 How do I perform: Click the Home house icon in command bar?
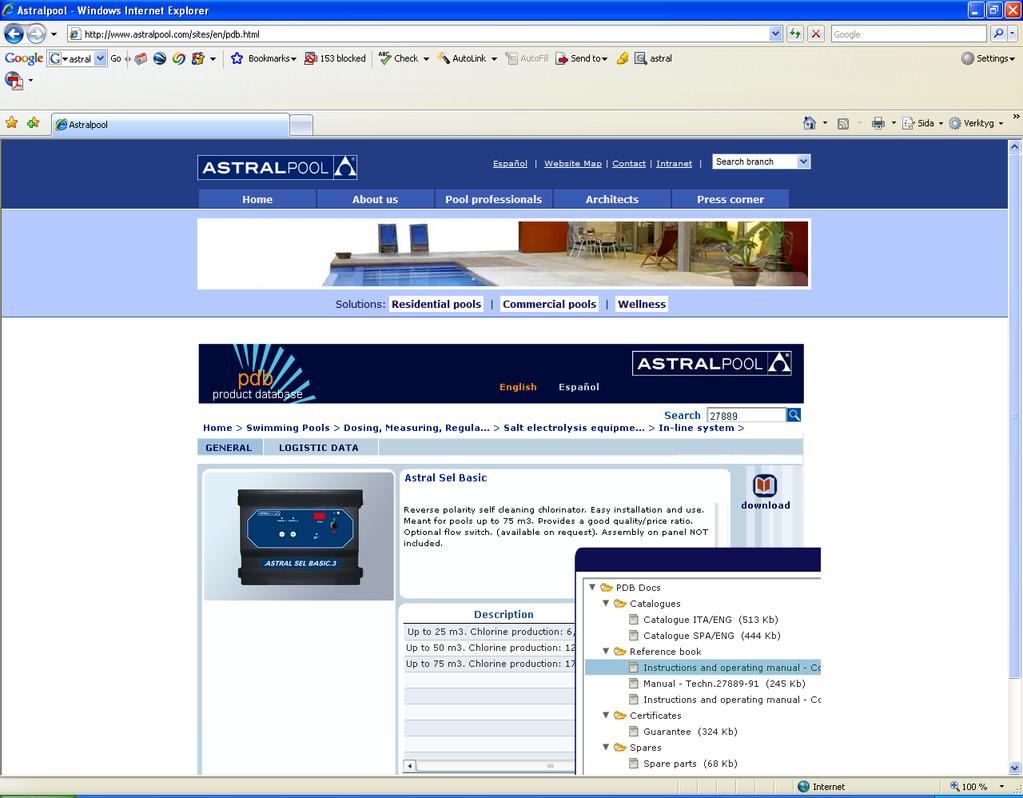point(810,123)
